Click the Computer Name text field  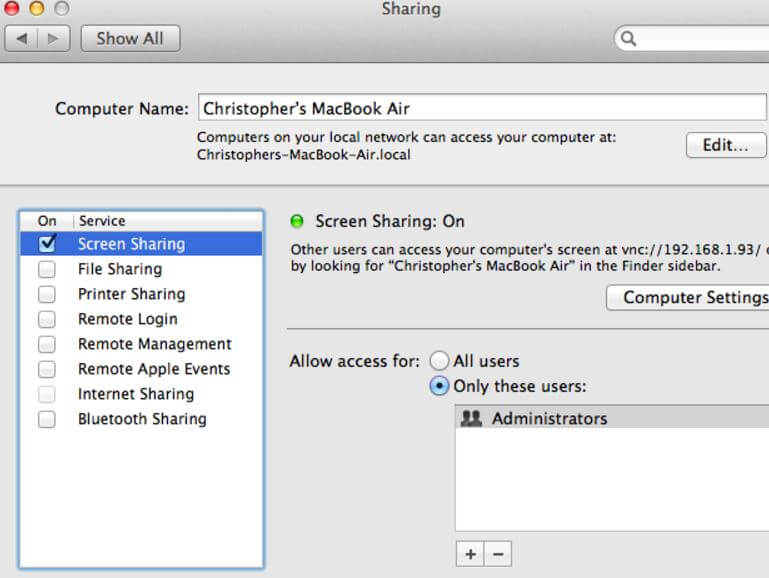(482, 108)
